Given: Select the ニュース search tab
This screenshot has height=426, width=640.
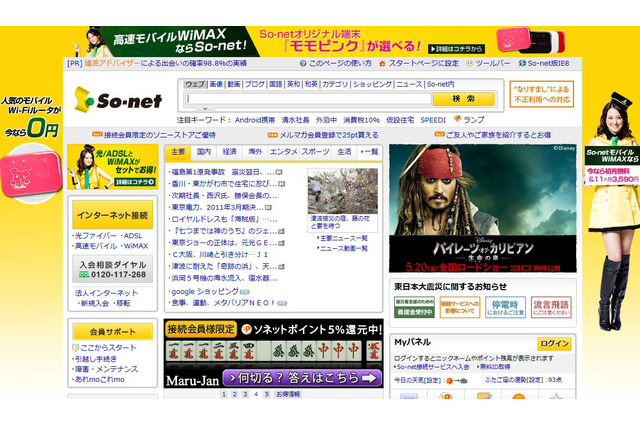Looking at the screenshot, I should point(409,84).
